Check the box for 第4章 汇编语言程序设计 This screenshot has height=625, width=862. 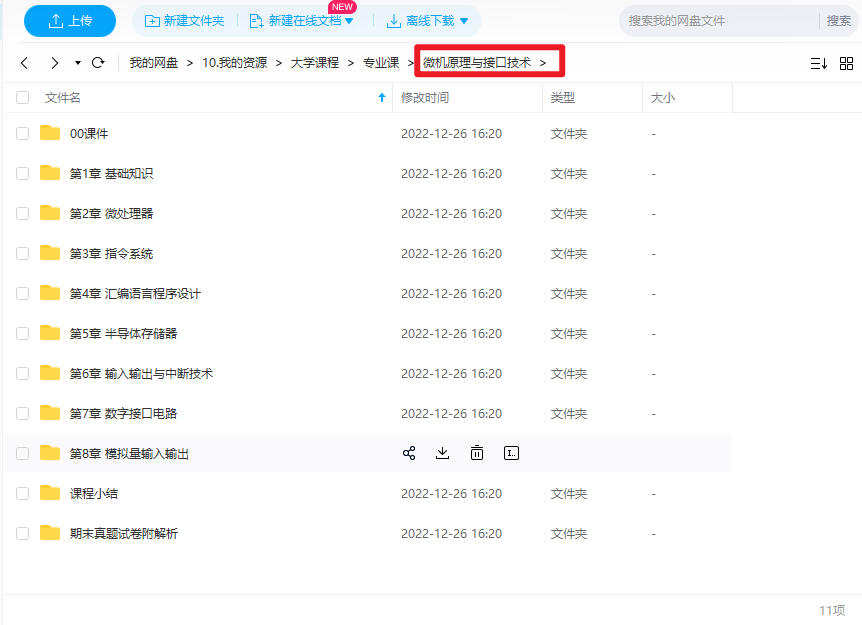click(23, 294)
